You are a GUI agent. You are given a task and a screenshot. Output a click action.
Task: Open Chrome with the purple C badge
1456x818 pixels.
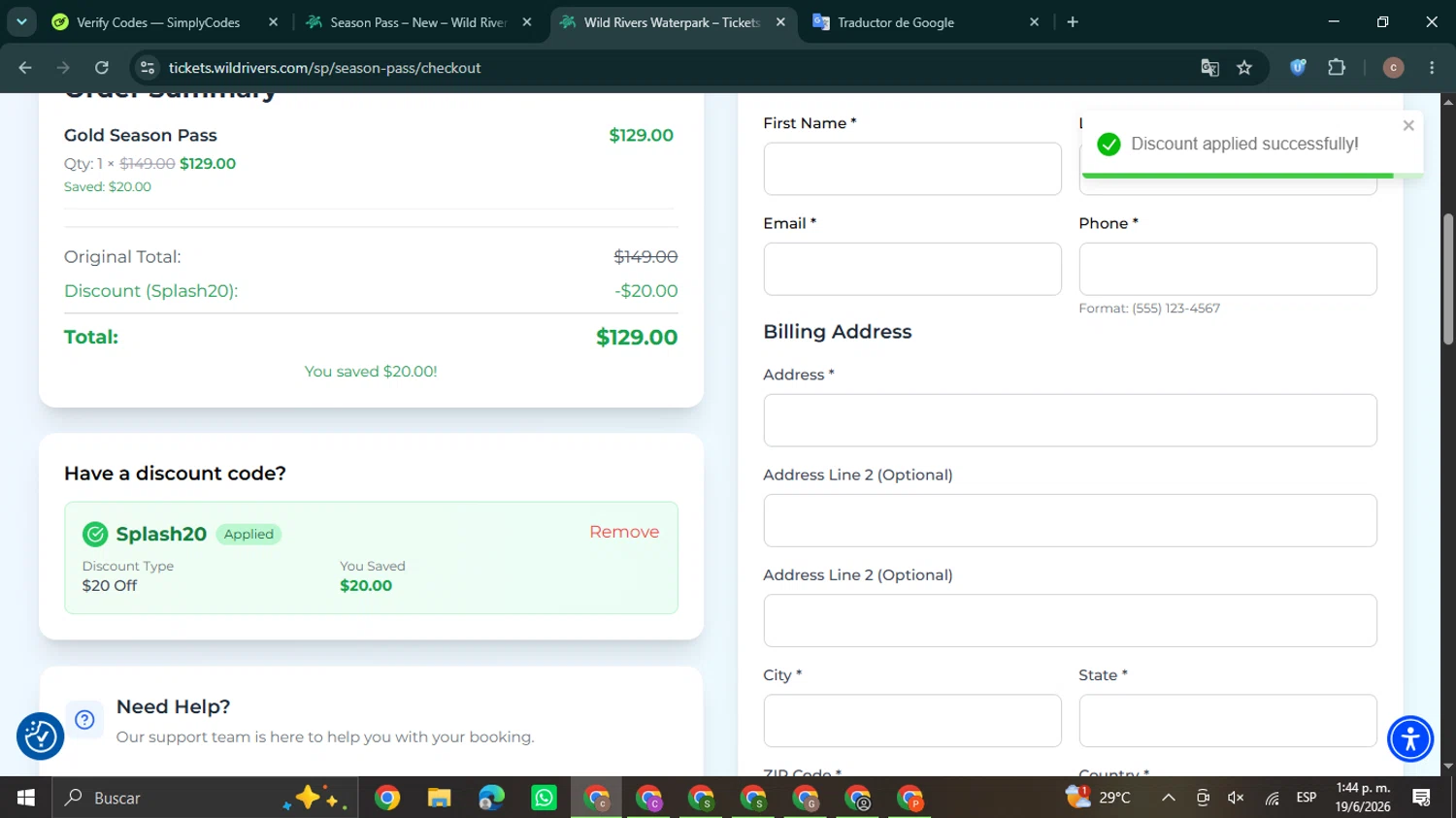point(649,799)
